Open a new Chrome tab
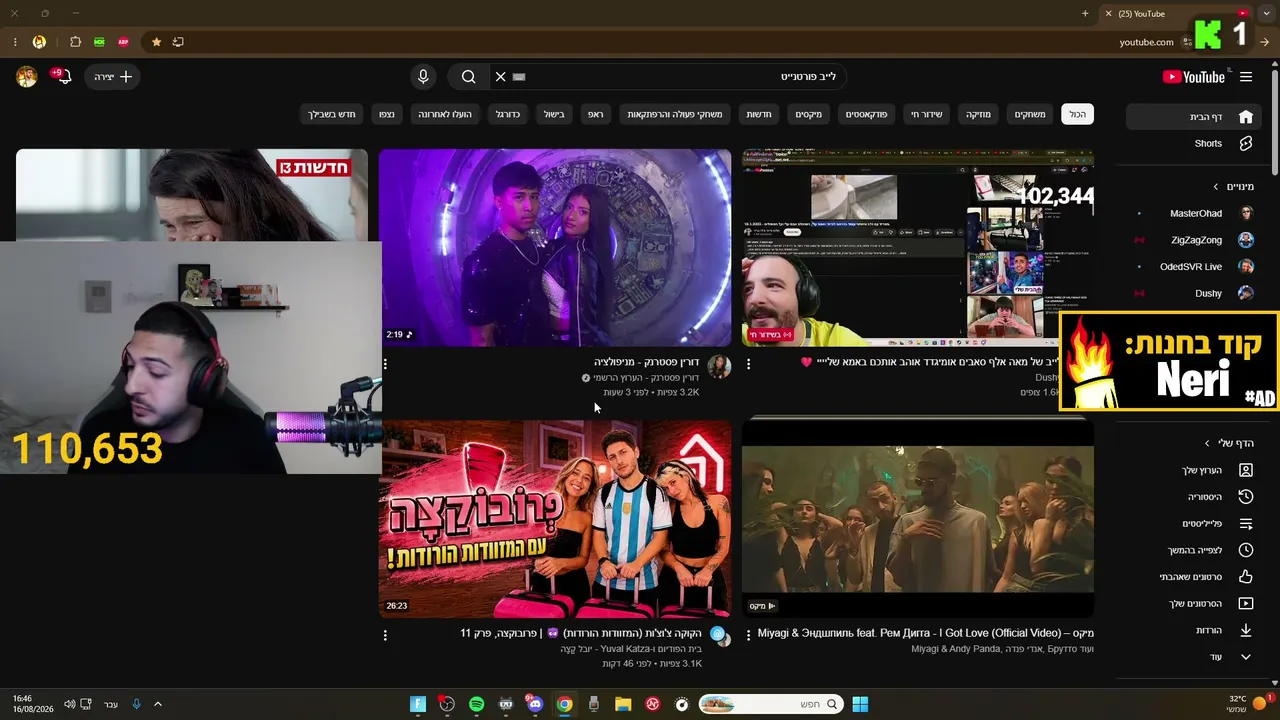Image resolution: width=1280 pixels, height=720 pixels. point(1085,14)
